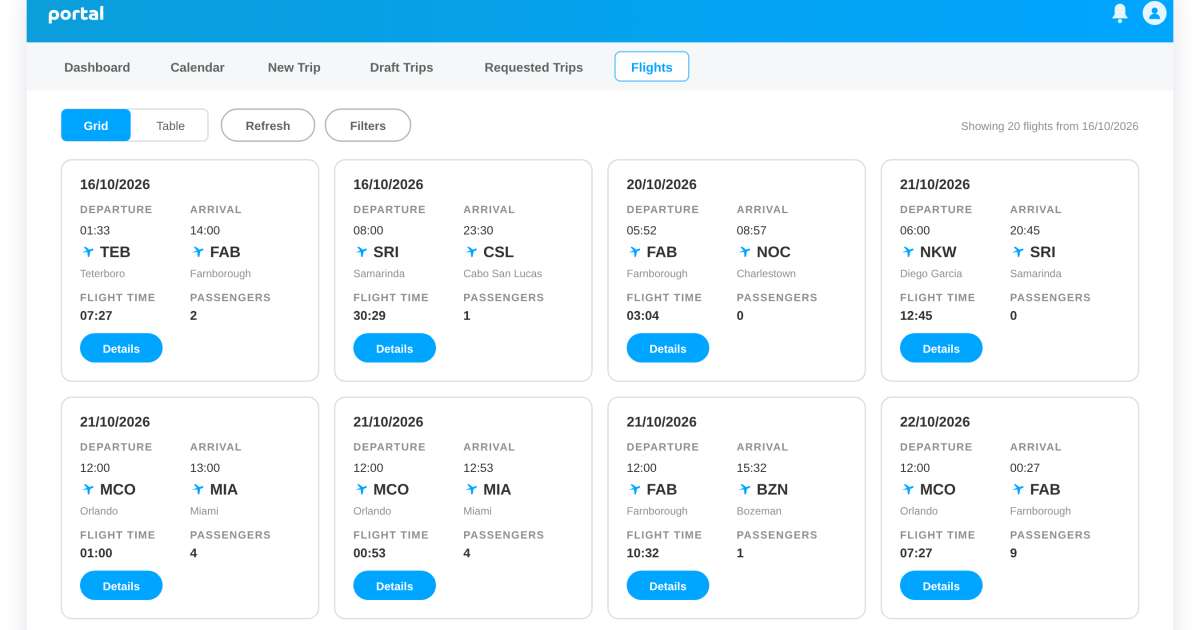Open Details for the FAB to BZN flight

(x=667, y=585)
